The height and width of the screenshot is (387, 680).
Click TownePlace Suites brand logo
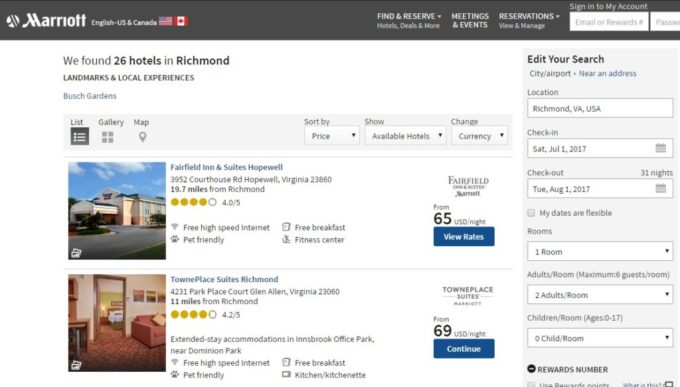(468, 295)
